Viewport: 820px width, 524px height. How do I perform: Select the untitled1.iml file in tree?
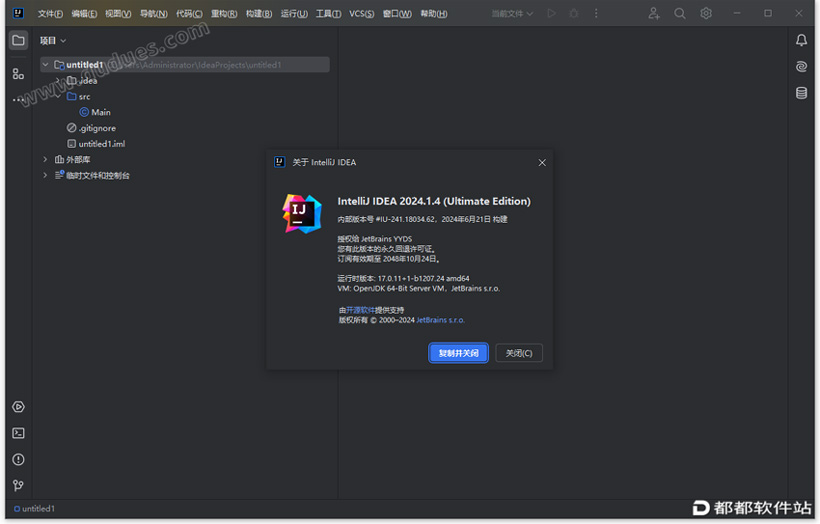pyautogui.click(x=96, y=144)
